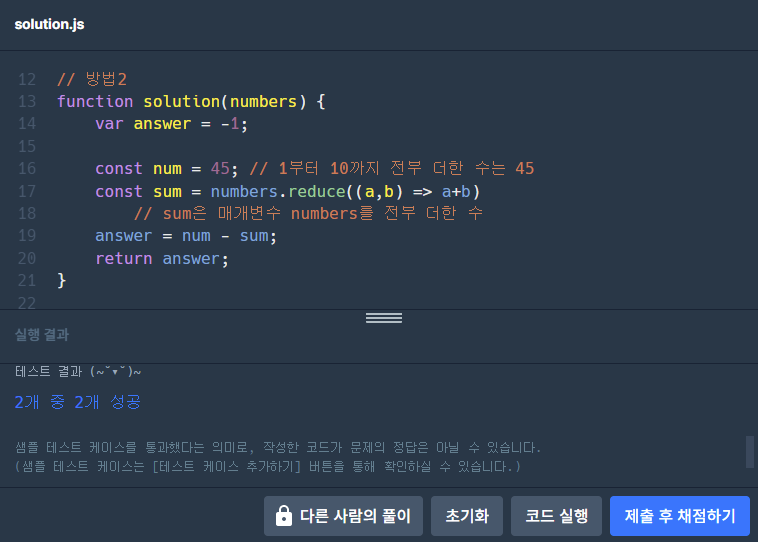Screen dimensions: 758x542
Task: Click the 테스트 케이스 추가하기 hint line
Action: click(x=268, y=467)
